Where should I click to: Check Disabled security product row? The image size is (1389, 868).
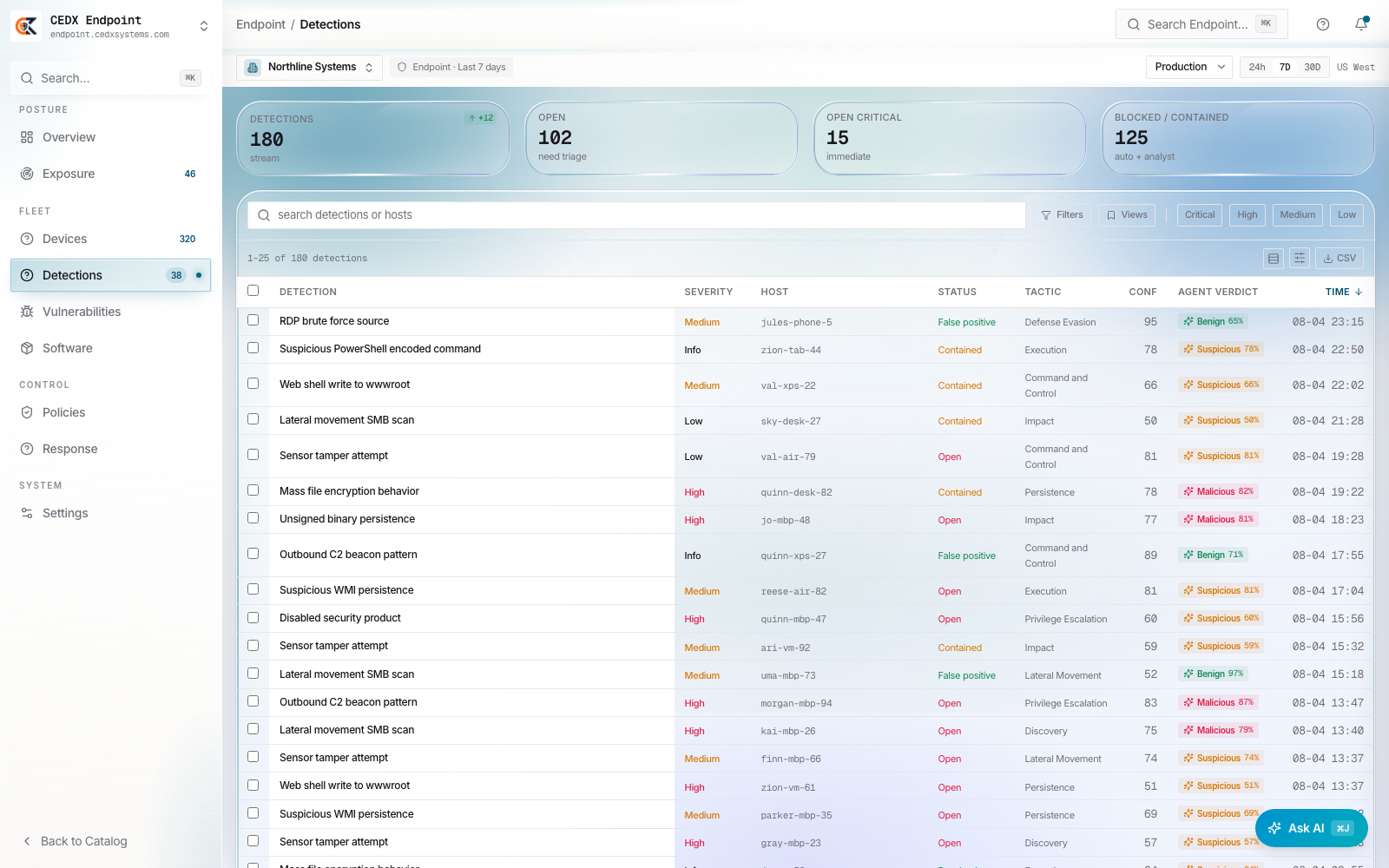[253, 617]
